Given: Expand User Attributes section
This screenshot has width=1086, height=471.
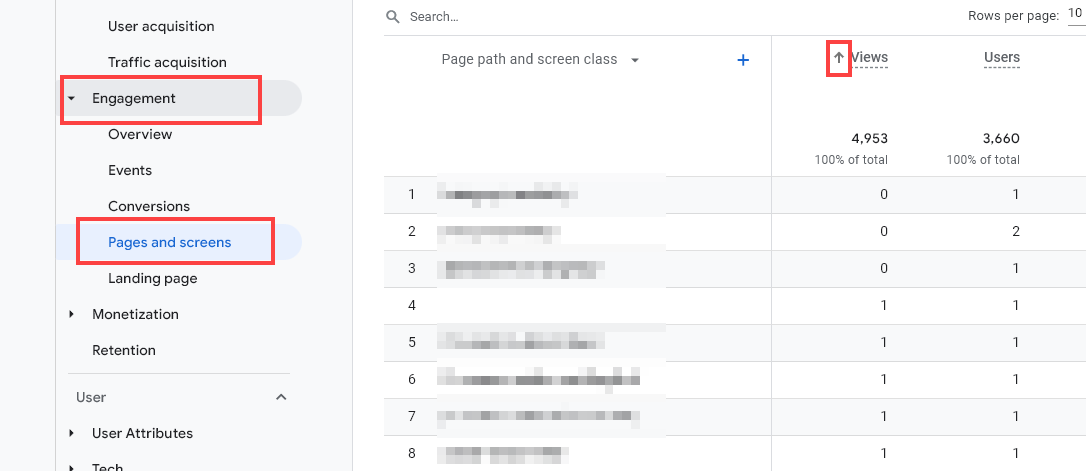Looking at the screenshot, I should pyautogui.click(x=72, y=433).
